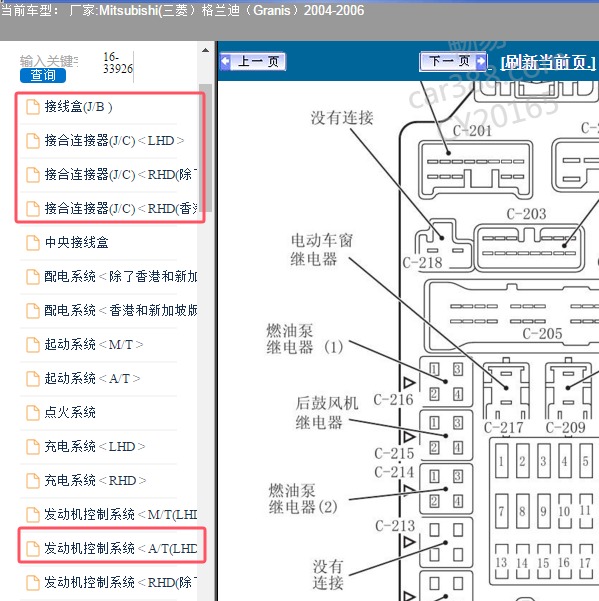Click document icon beside 充电系统<RHD>
The height and width of the screenshot is (601, 599).
[33, 481]
